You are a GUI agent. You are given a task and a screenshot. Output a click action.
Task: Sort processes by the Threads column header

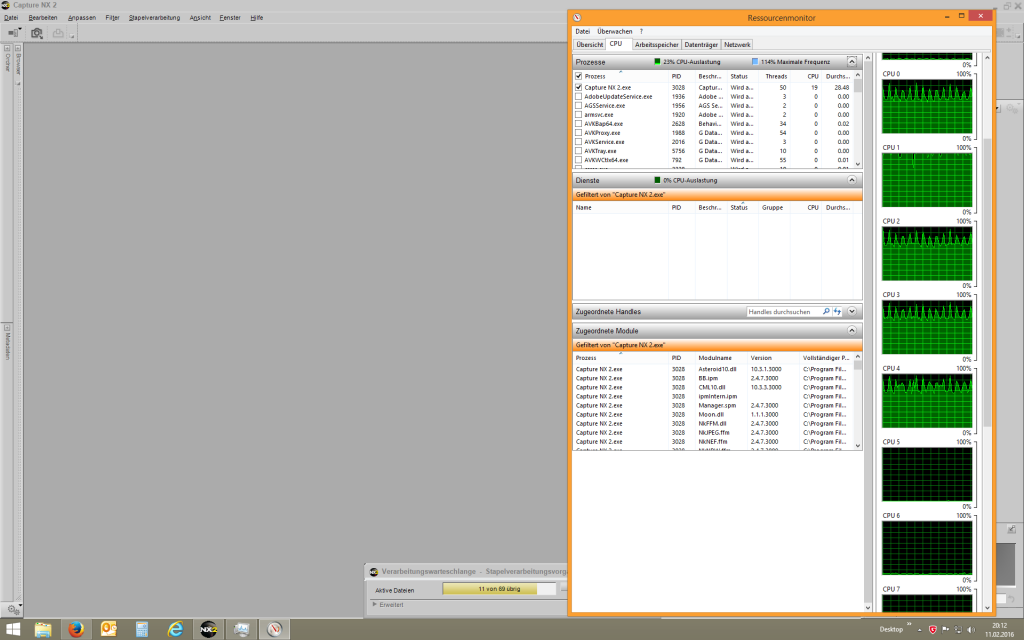(x=776, y=76)
